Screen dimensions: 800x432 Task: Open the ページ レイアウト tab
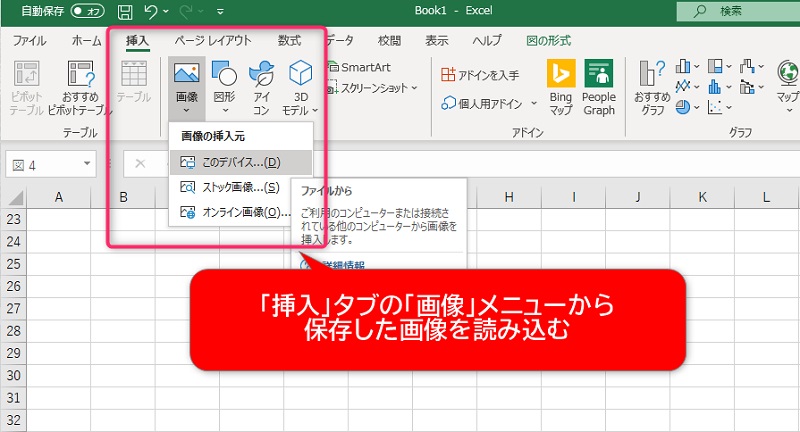[x=212, y=41]
